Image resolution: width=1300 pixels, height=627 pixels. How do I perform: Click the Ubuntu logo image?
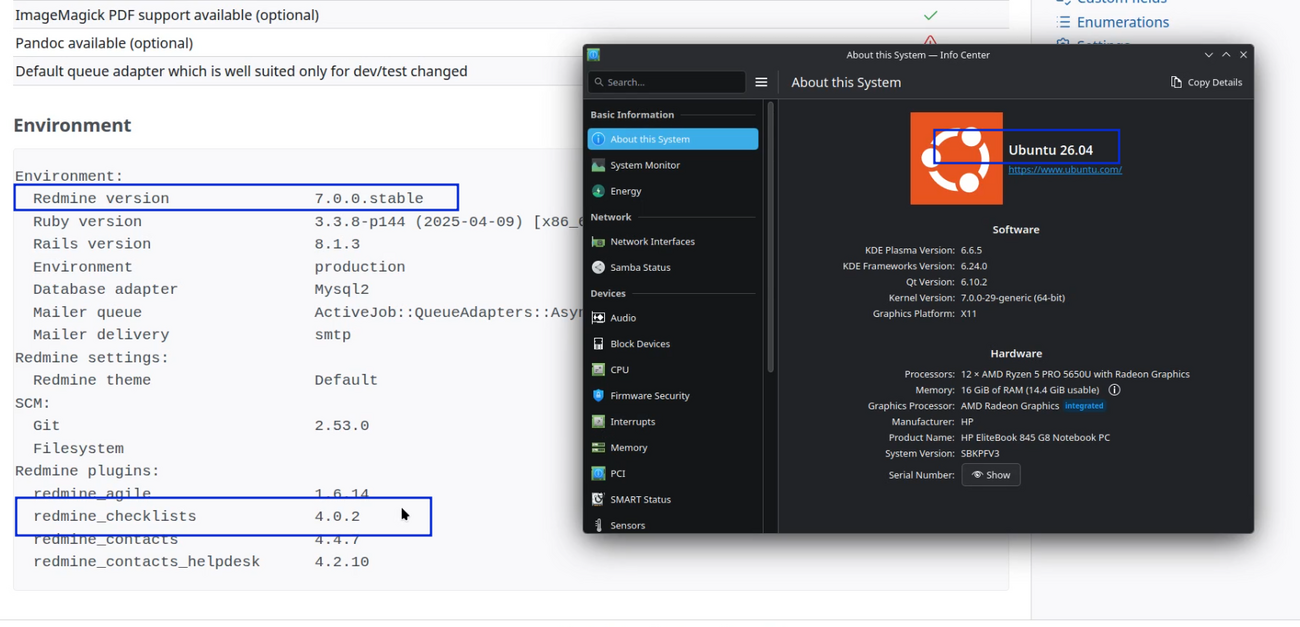tap(956, 158)
